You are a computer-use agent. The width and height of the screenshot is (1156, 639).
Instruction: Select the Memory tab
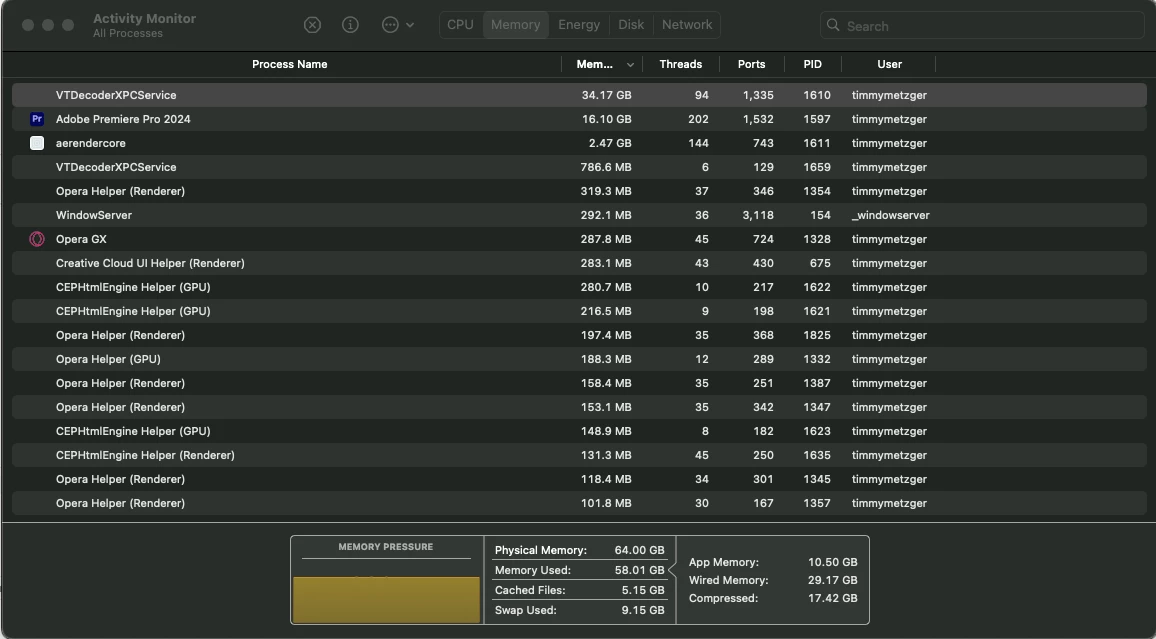515,24
